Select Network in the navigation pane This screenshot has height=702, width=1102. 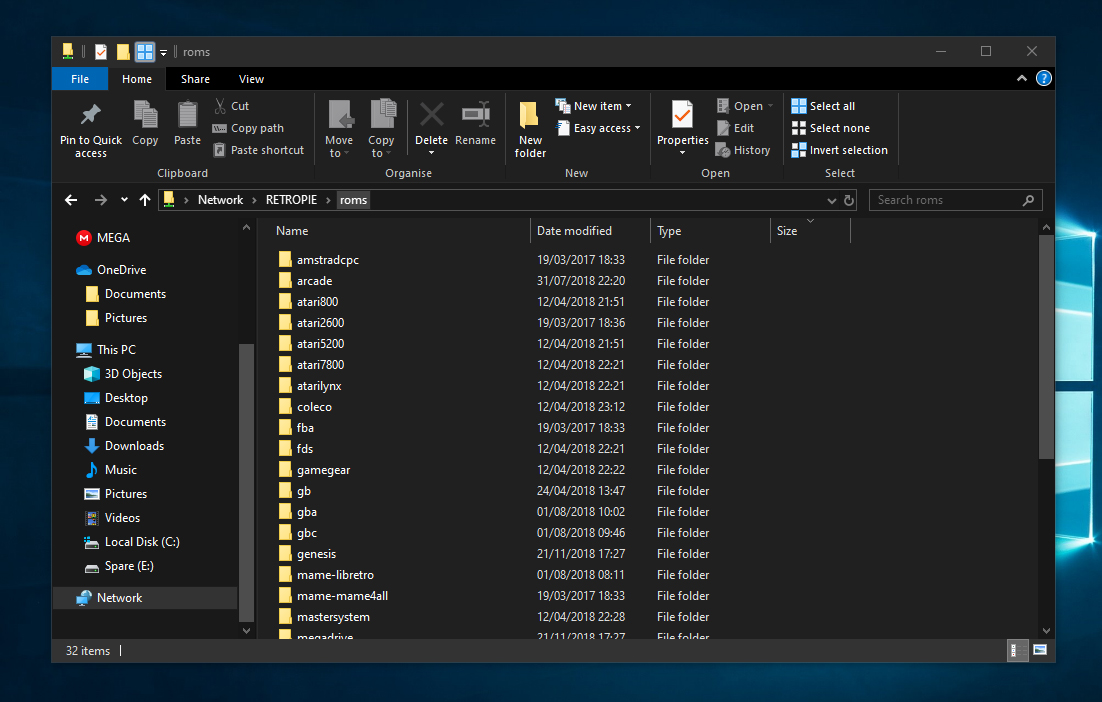point(145,598)
